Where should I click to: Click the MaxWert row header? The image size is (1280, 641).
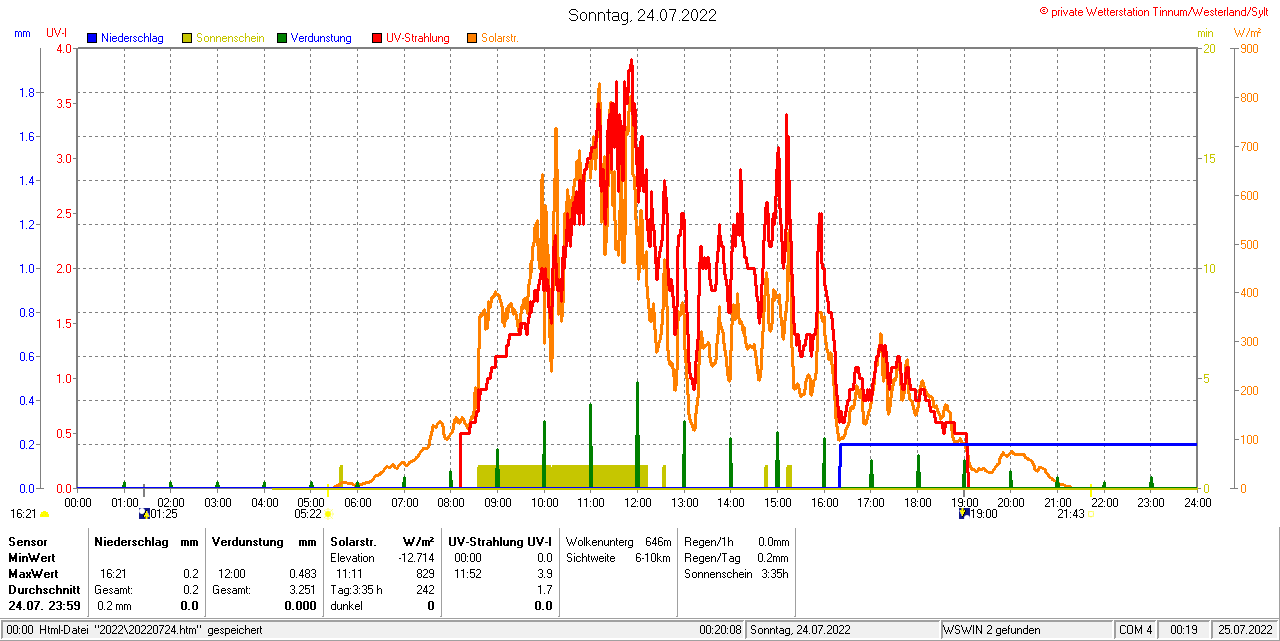coord(32,574)
